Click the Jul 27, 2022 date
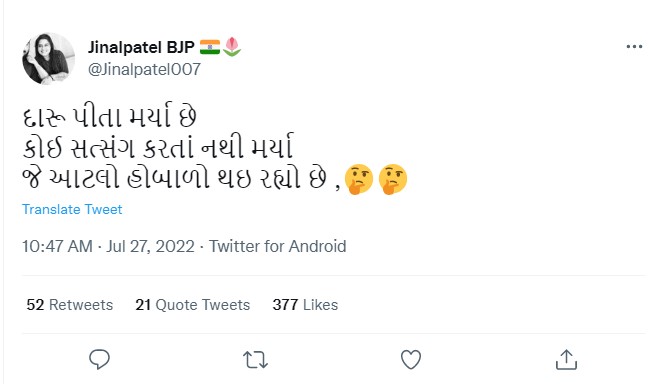Image resolution: width=649 pixels, height=384 pixels. pyautogui.click(x=150, y=247)
